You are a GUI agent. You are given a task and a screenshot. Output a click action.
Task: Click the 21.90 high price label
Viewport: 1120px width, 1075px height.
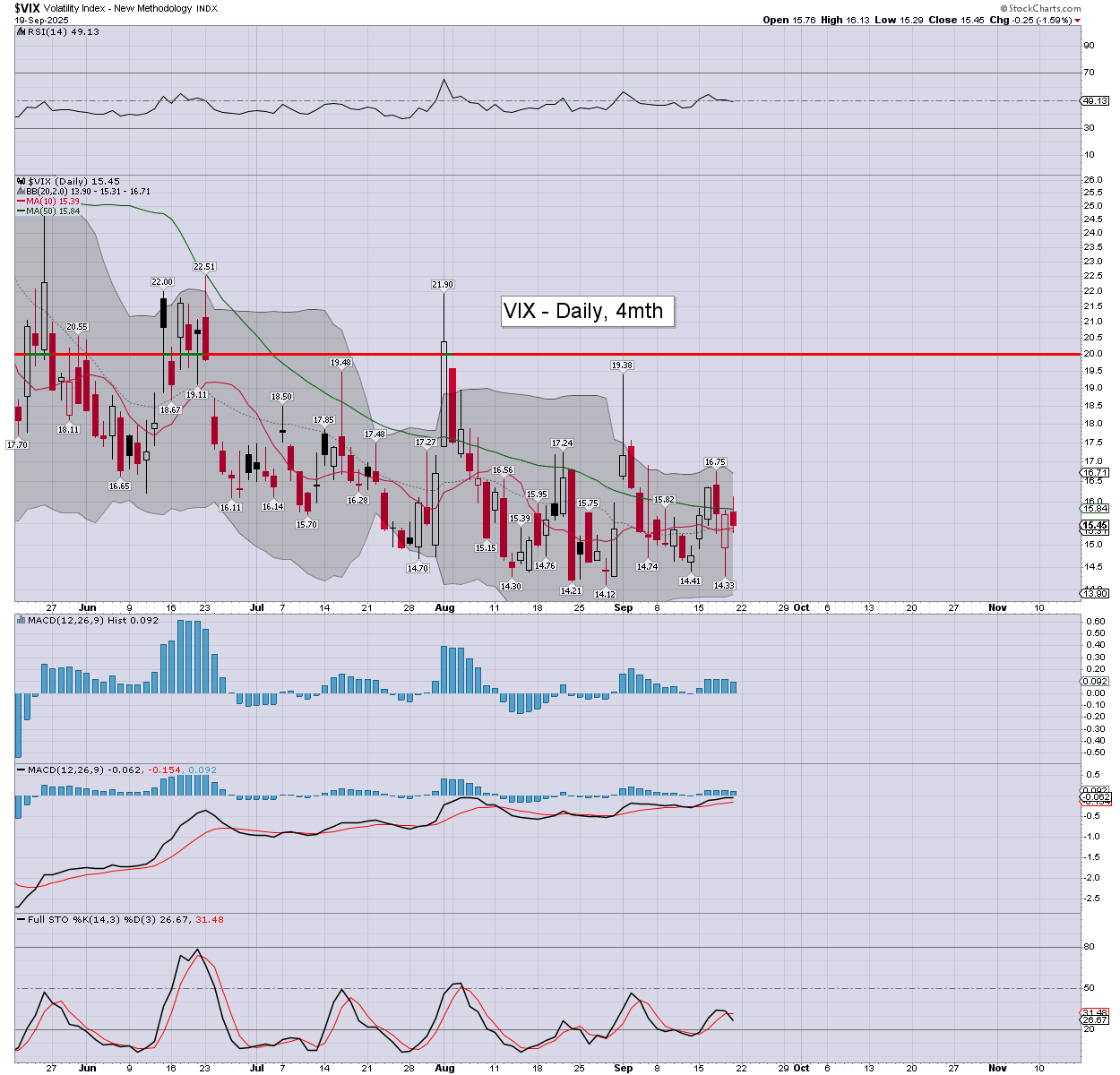tap(443, 285)
